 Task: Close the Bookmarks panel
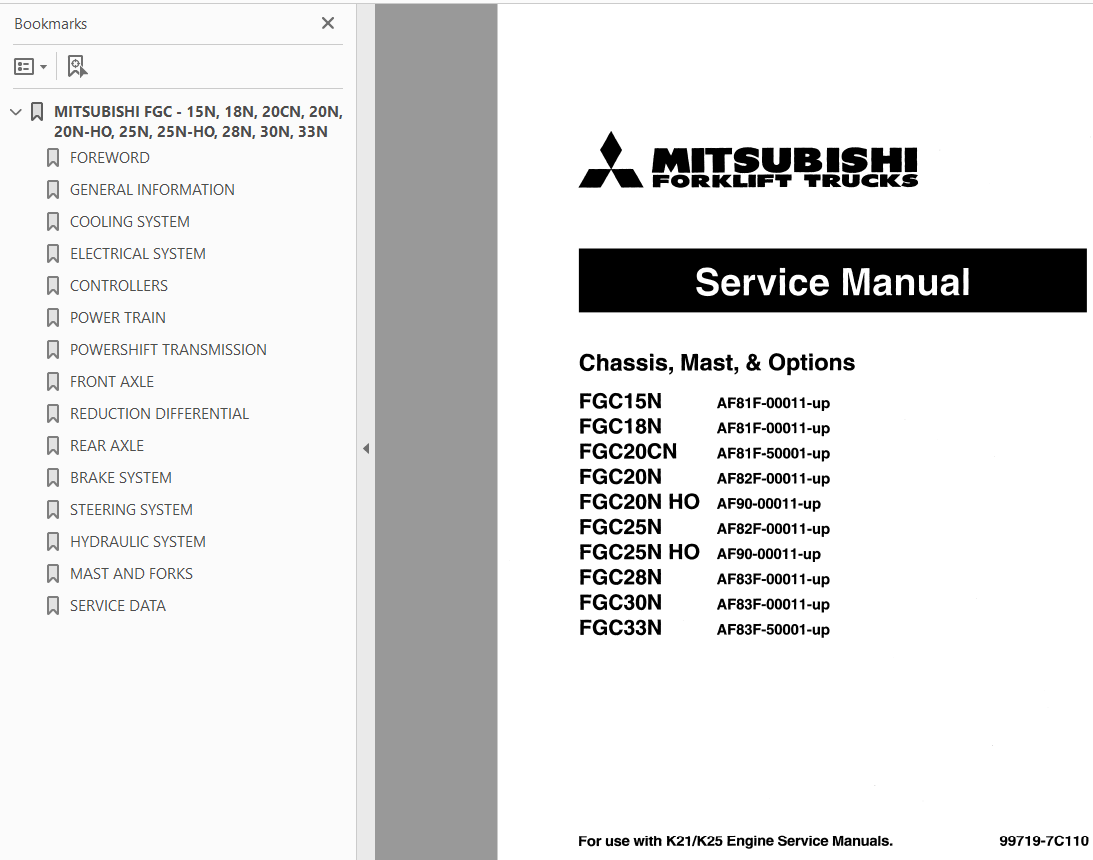(x=328, y=23)
